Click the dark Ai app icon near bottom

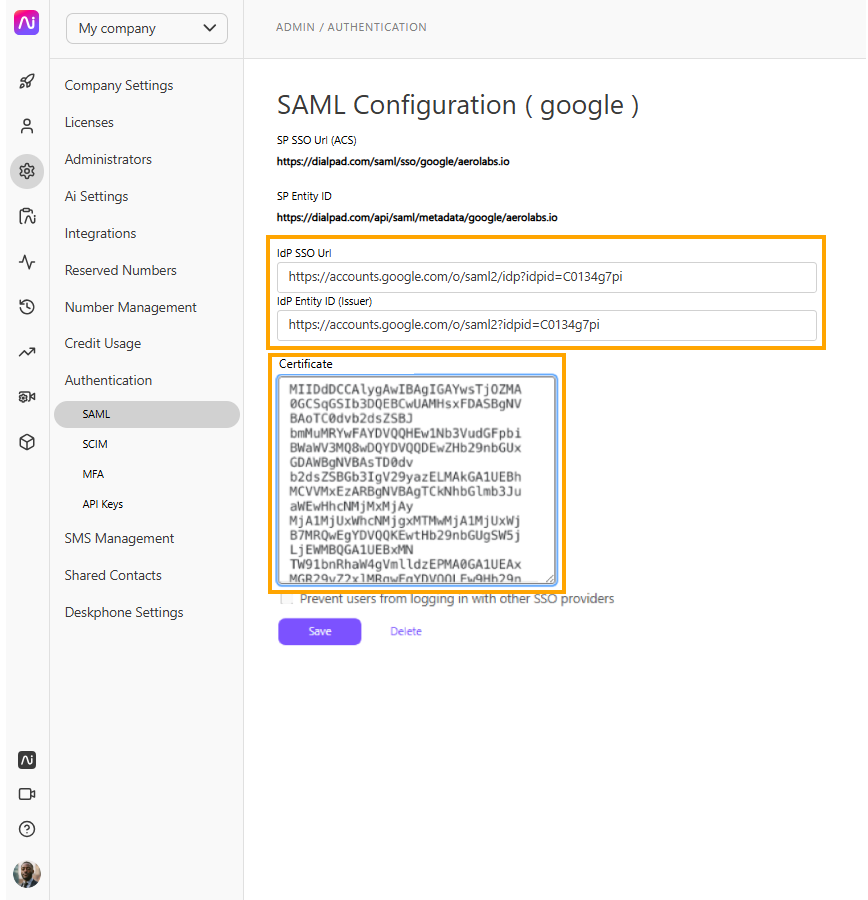coord(27,760)
